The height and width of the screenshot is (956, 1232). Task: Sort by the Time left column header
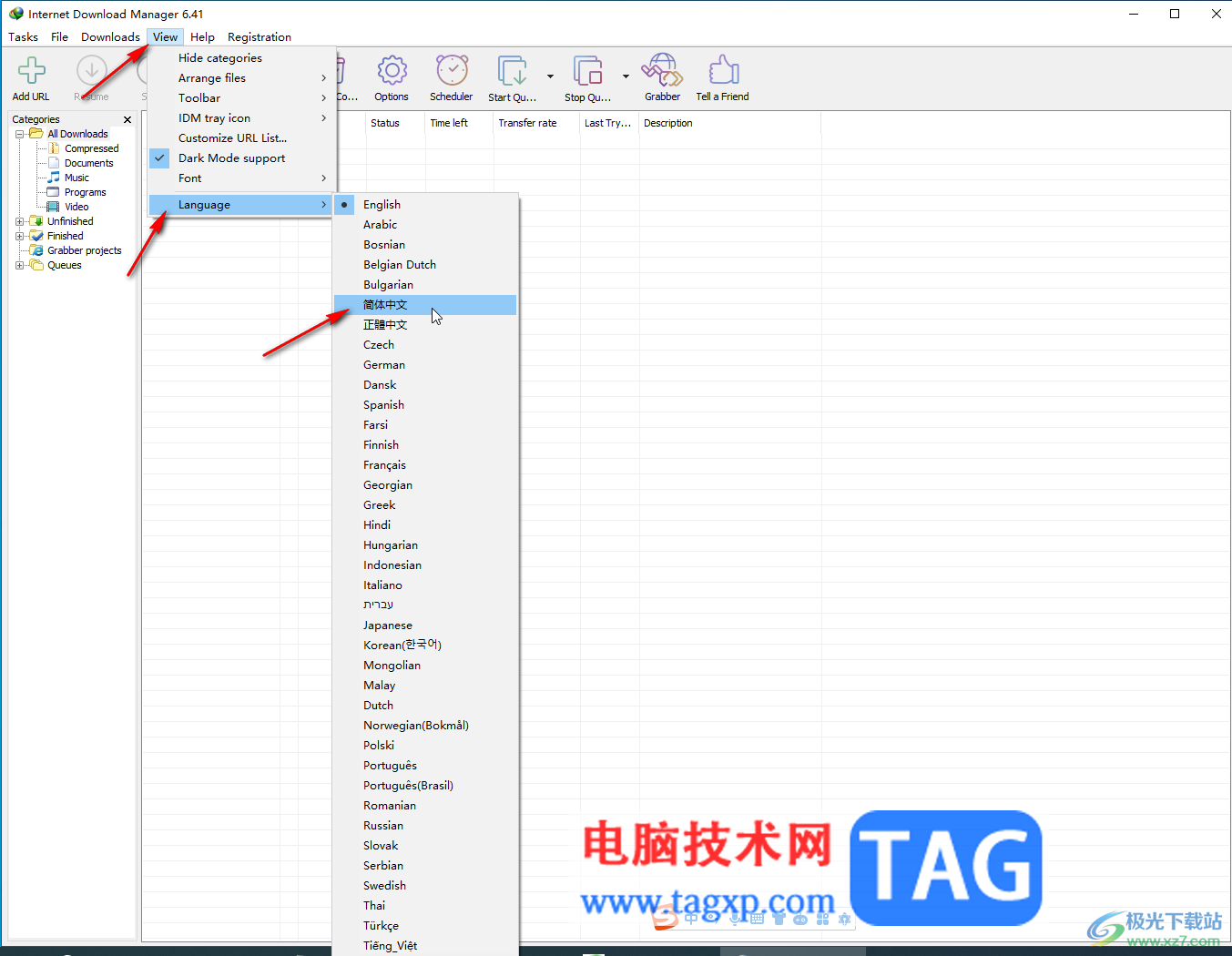pos(459,123)
